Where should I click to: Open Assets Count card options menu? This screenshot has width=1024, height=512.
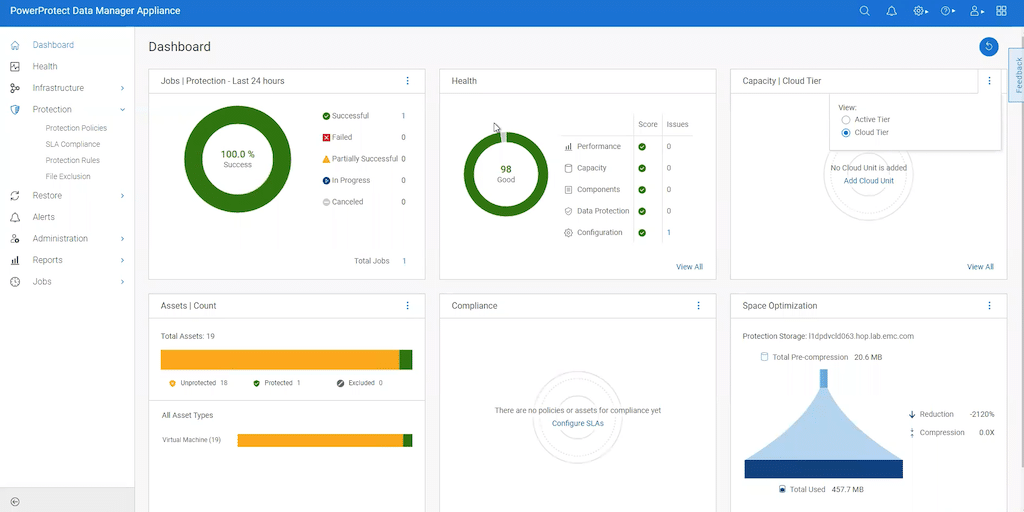pos(408,306)
